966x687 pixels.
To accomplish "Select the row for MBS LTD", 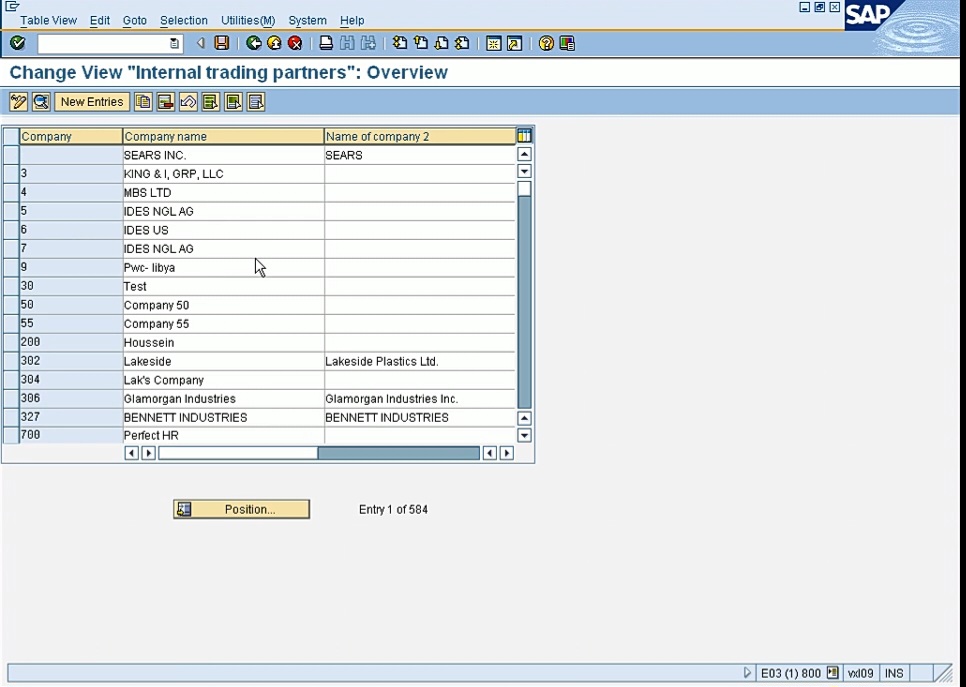I will click(x=11, y=193).
